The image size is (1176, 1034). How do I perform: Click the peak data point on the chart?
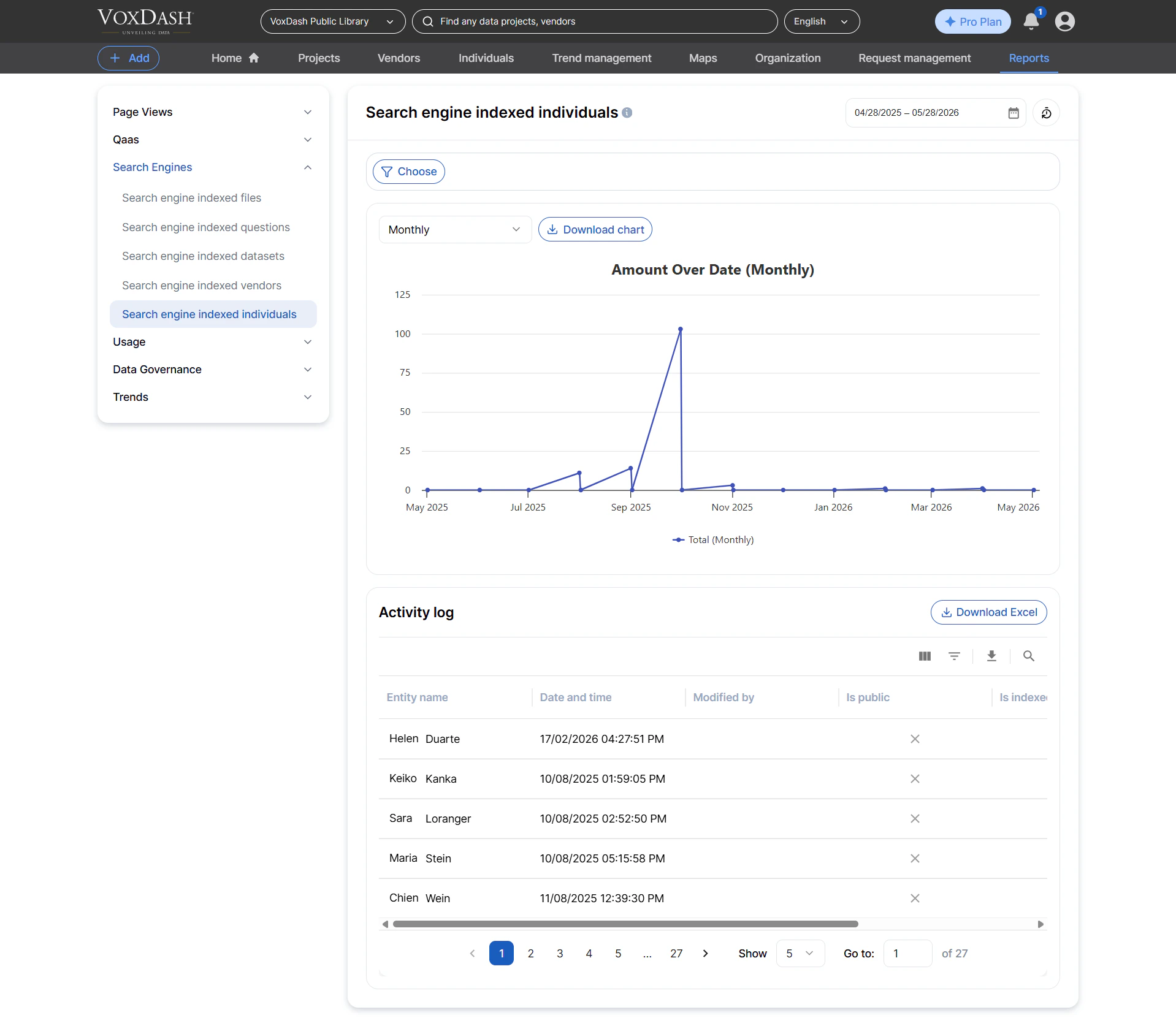click(x=680, y=329)
